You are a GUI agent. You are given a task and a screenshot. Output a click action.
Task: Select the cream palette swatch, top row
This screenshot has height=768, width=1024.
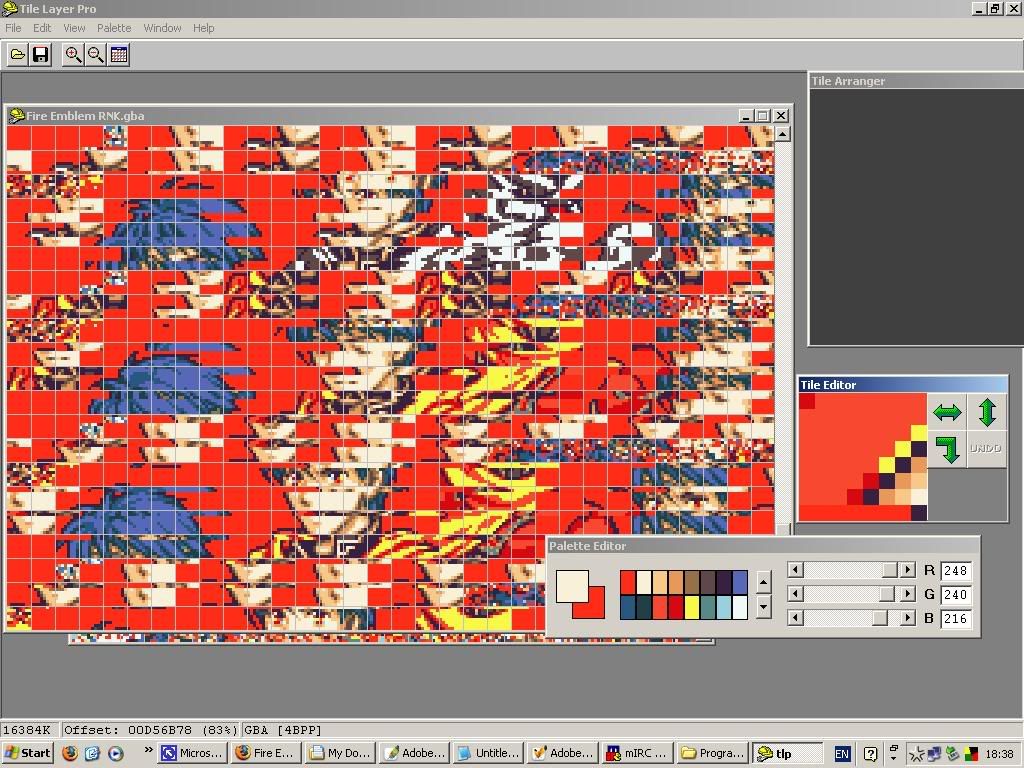tap(644, 583)
